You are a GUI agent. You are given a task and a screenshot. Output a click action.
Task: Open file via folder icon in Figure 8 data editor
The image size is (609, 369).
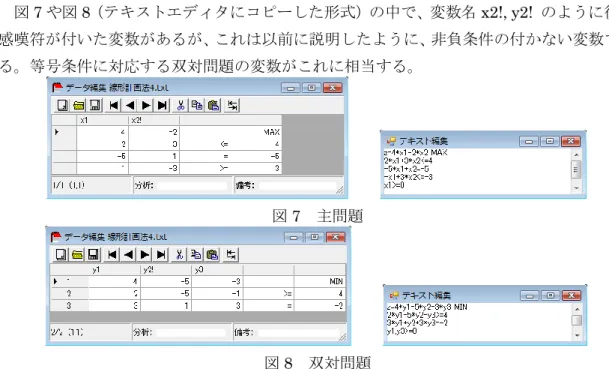click(77, 254)
